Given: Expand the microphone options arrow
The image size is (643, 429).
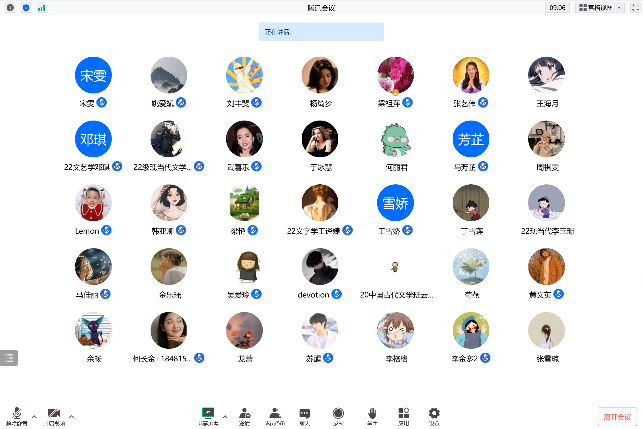Looking at the screenshot, I should pyautogui.click(x=34, y=414).
